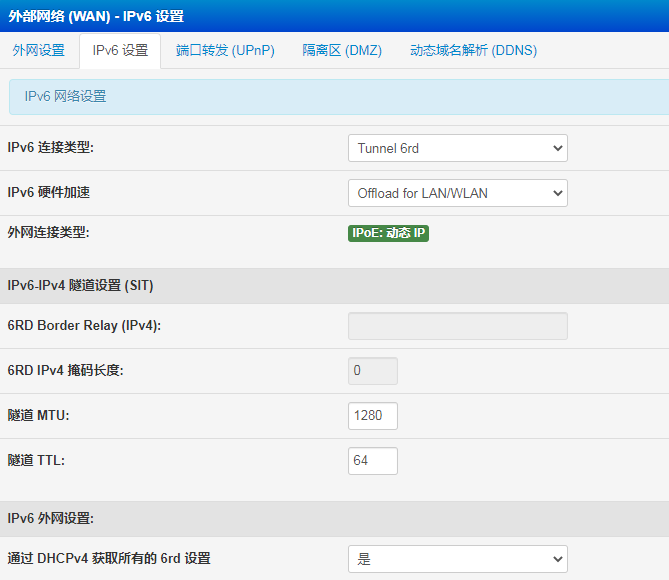The height and width of the screenshot is (580, 669).
Task: Select the IPv6 设置 tab
Action: (x=120, y=50)
